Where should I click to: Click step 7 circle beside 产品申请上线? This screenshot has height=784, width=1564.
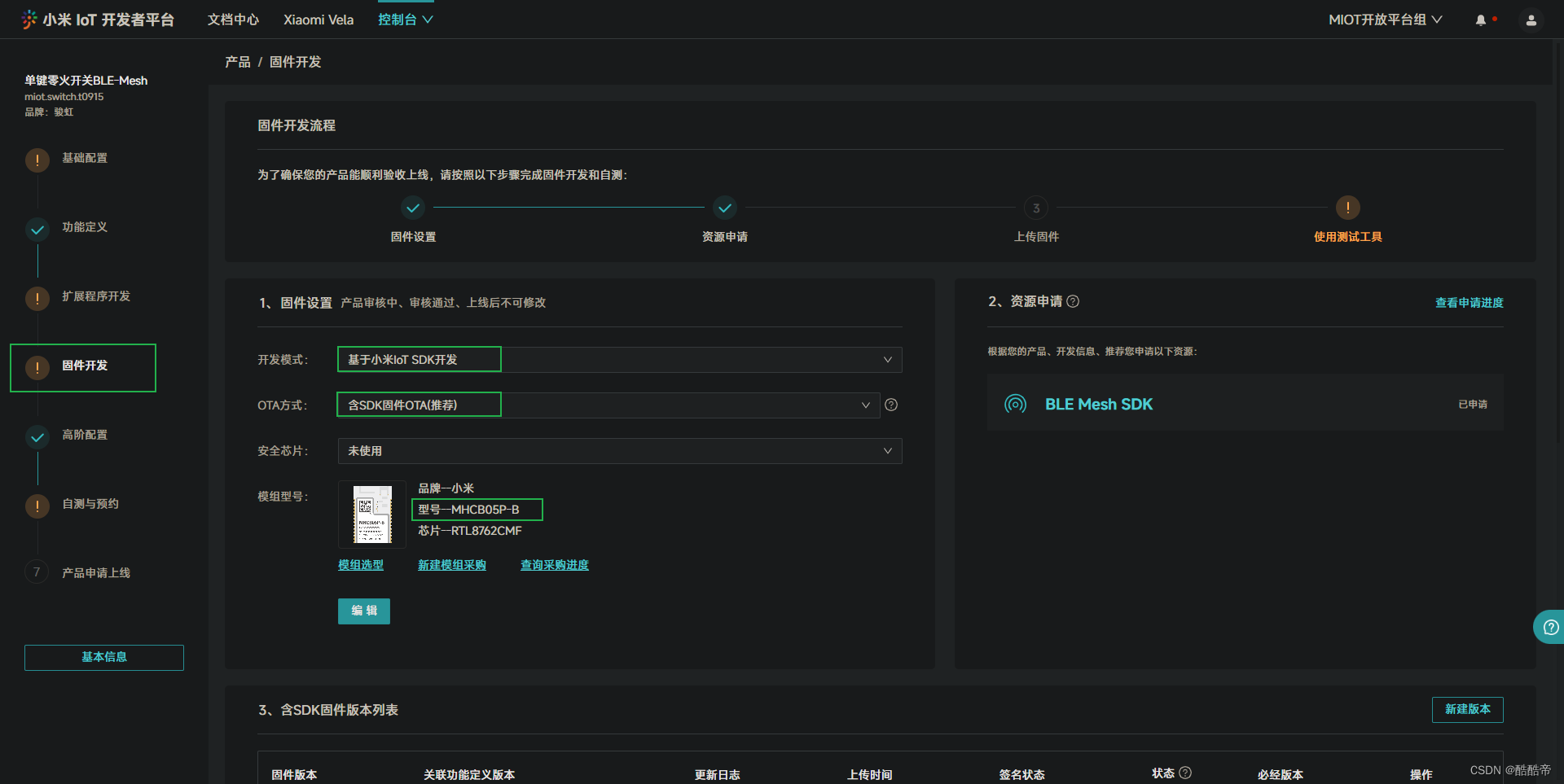pyautogui.click(x=37, y=572)
